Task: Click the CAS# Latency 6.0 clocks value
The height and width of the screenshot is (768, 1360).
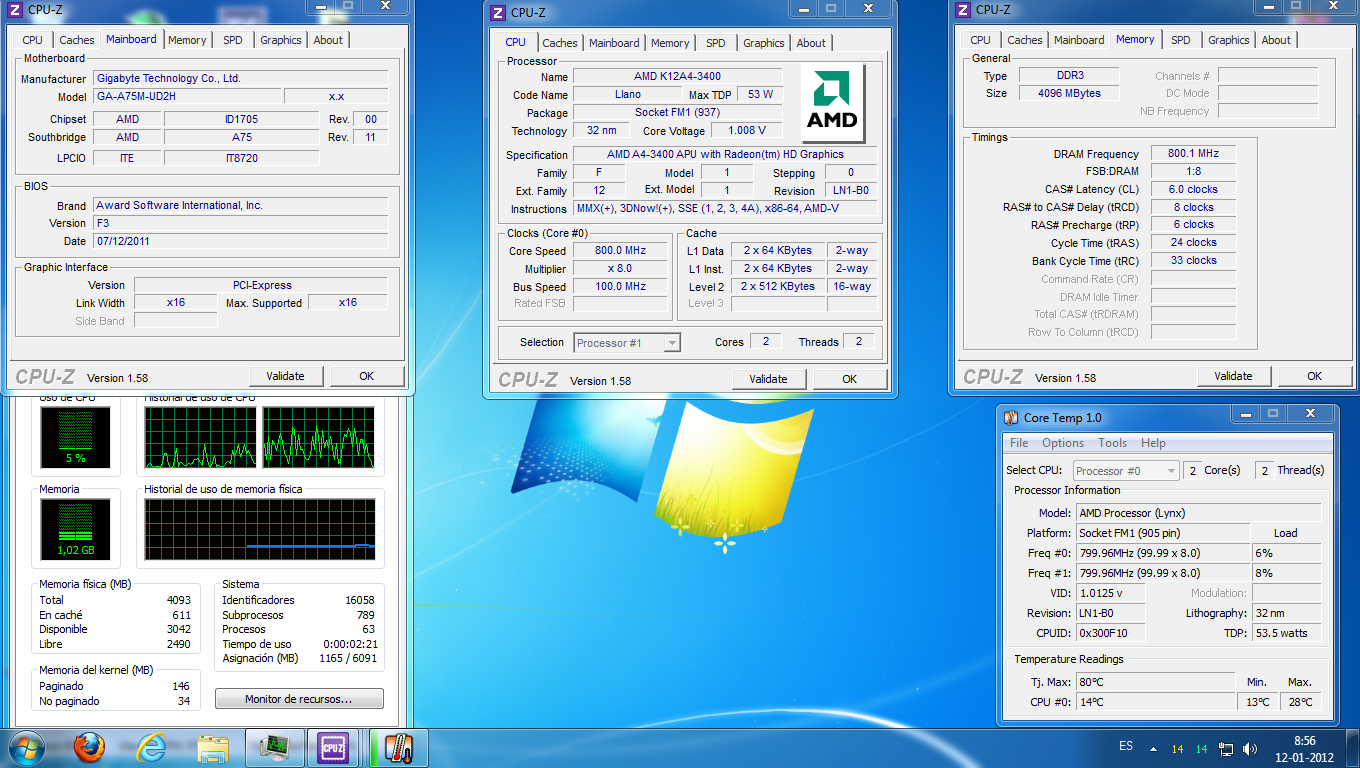Action: (1193, 189)
